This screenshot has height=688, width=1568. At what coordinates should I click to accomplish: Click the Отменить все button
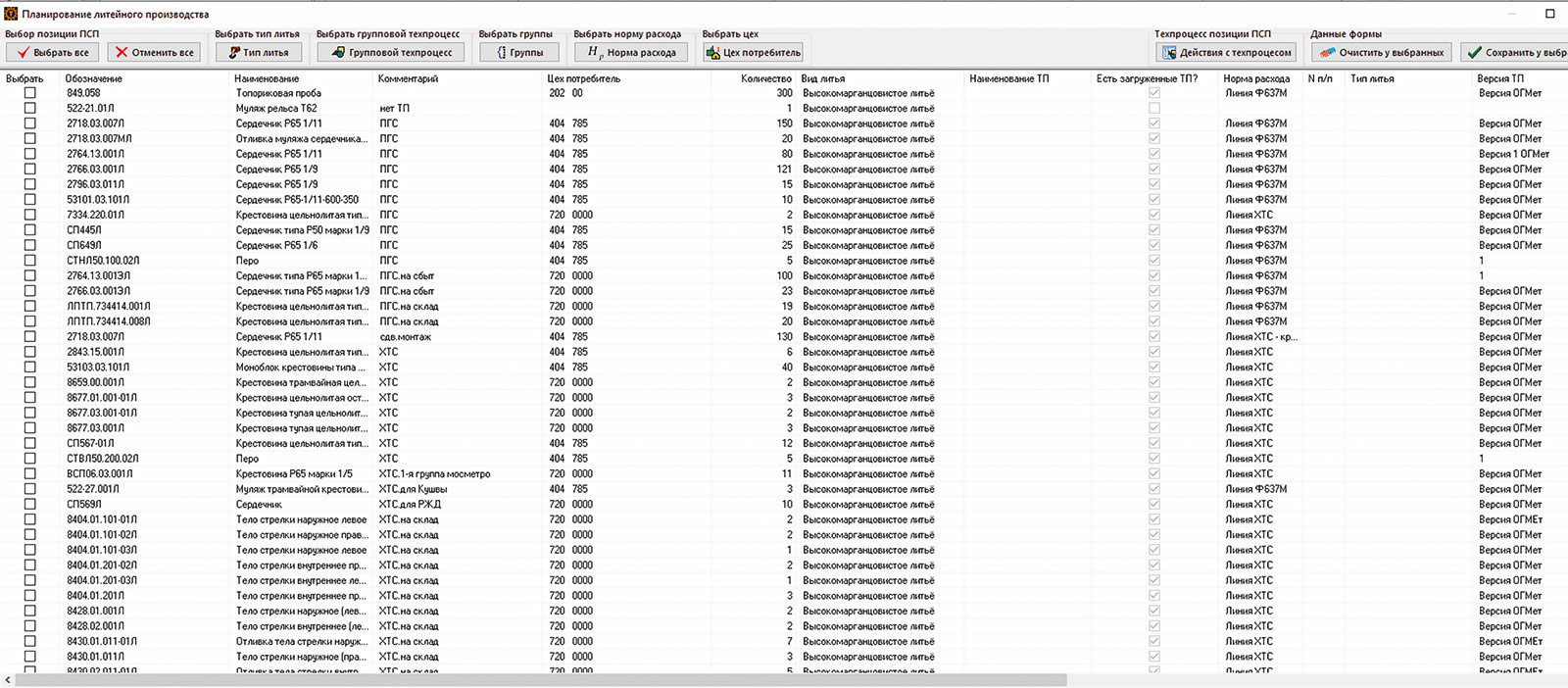click(153, 52)
